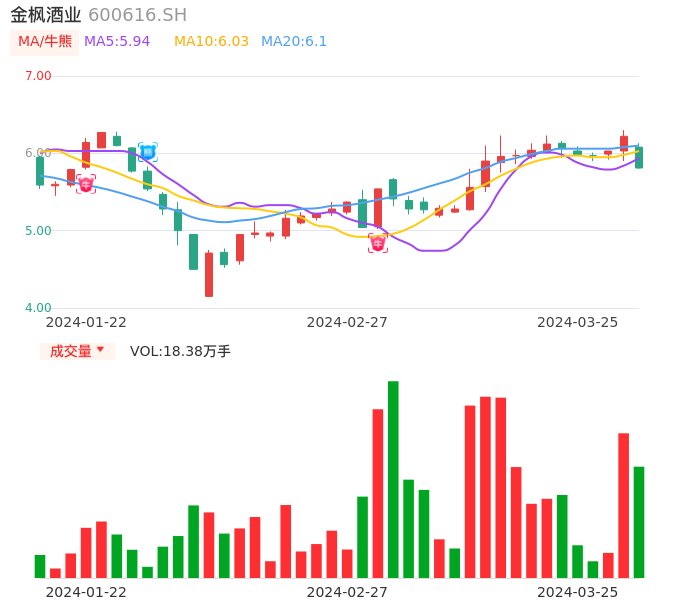Viewport: 686px width, 606px height.
Task: Click the 5.00 price axis label
Action: 38,231
